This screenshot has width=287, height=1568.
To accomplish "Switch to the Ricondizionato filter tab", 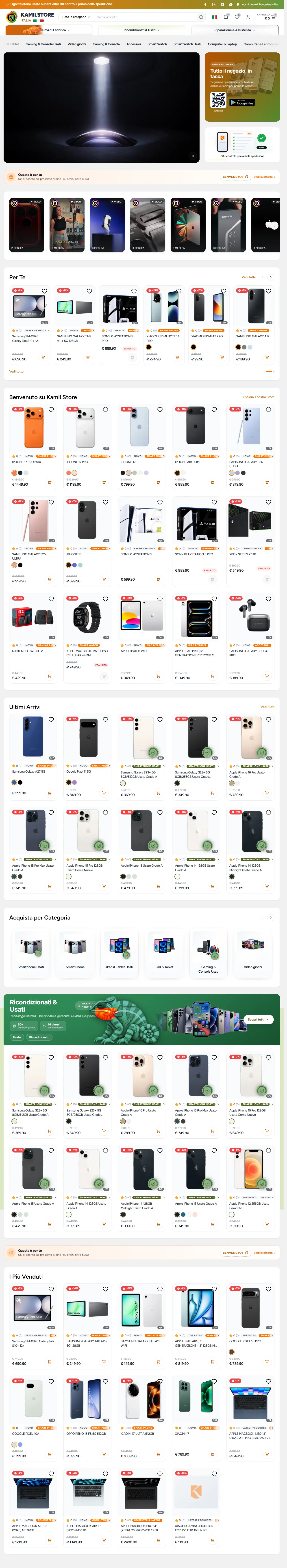I will 39,1037.
